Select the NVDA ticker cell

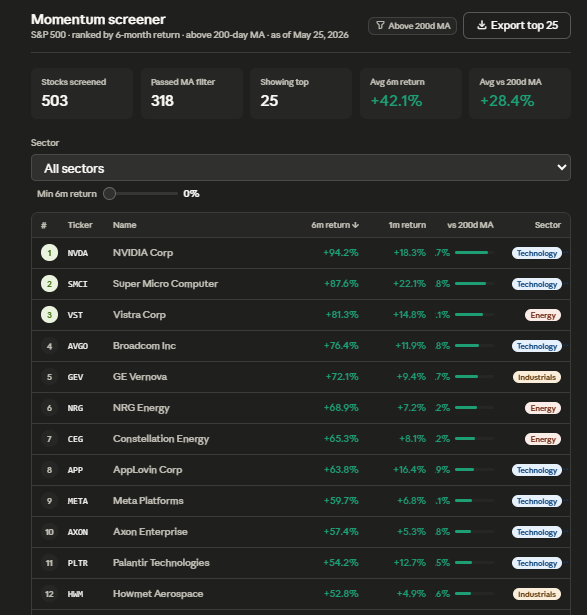78,253
